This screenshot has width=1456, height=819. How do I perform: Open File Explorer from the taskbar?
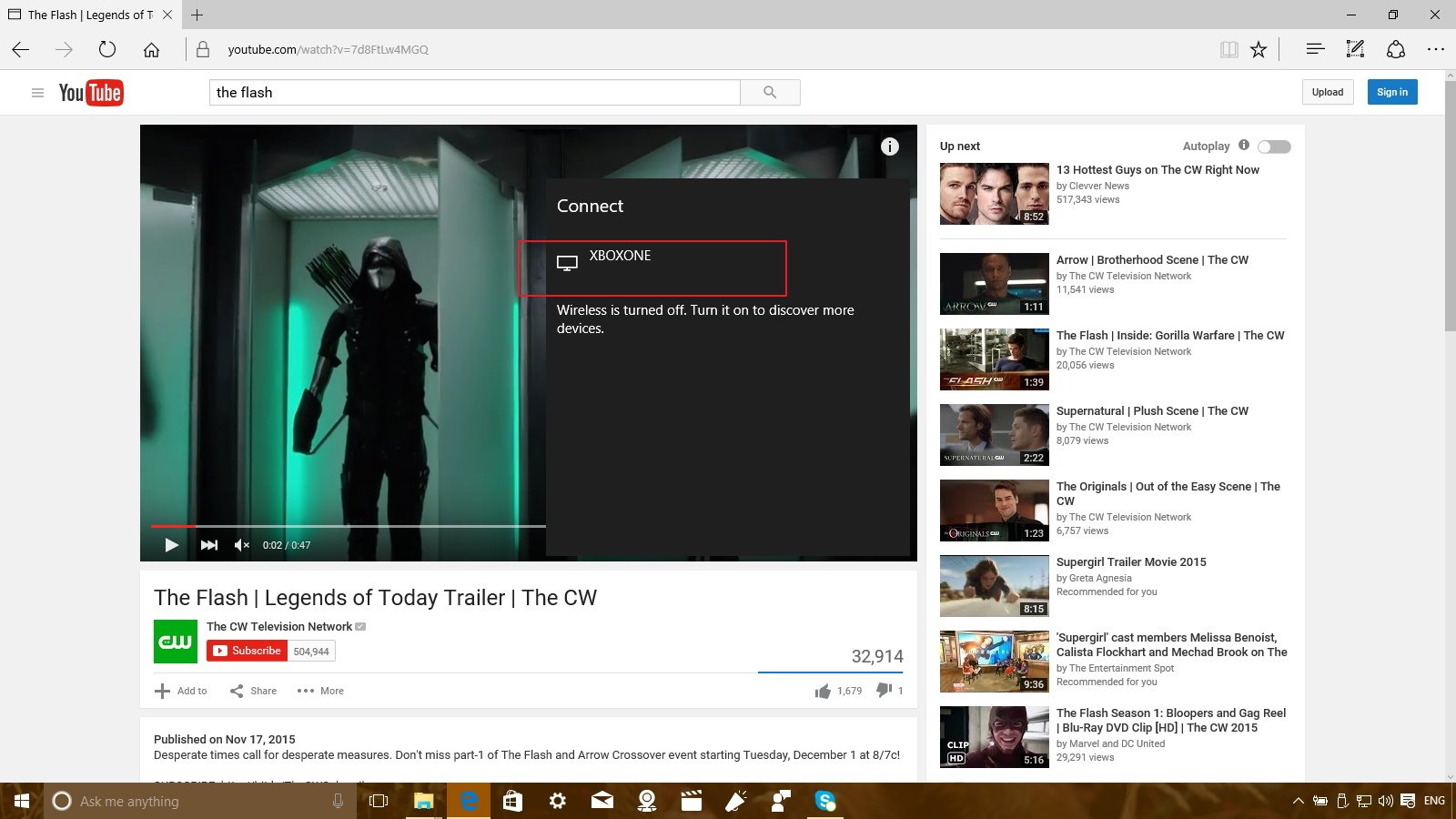423,801
